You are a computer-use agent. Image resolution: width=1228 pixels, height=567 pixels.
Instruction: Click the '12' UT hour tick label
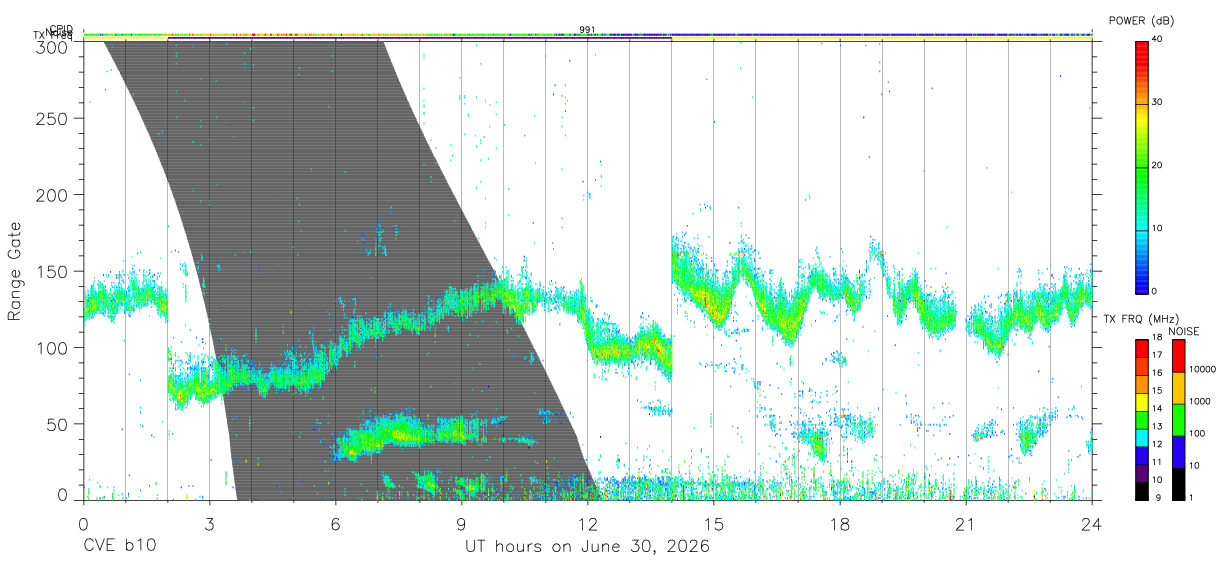(x=587, y=523)
